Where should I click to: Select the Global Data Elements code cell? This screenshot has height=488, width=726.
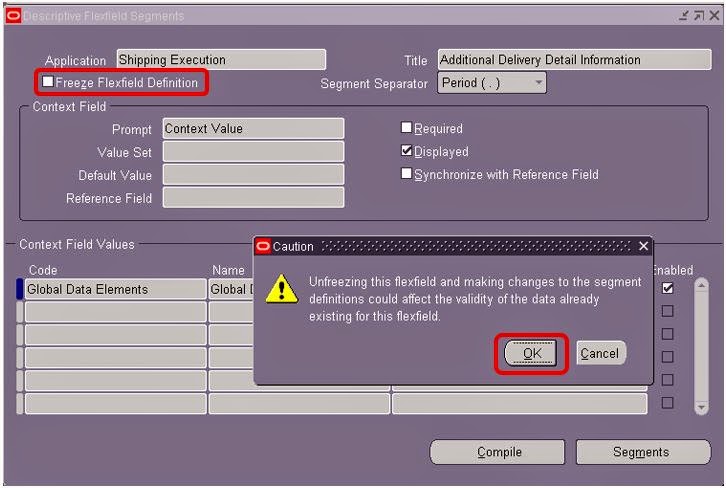coord(115,289)
